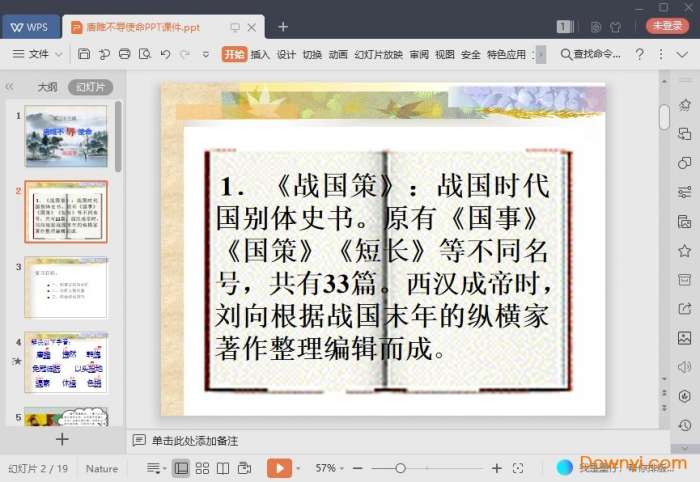Viewport: 700px width, 482px height.
Task: Click the star favorites icon in right sidebar
Action: pyautogui.click(x=684, y=250)
